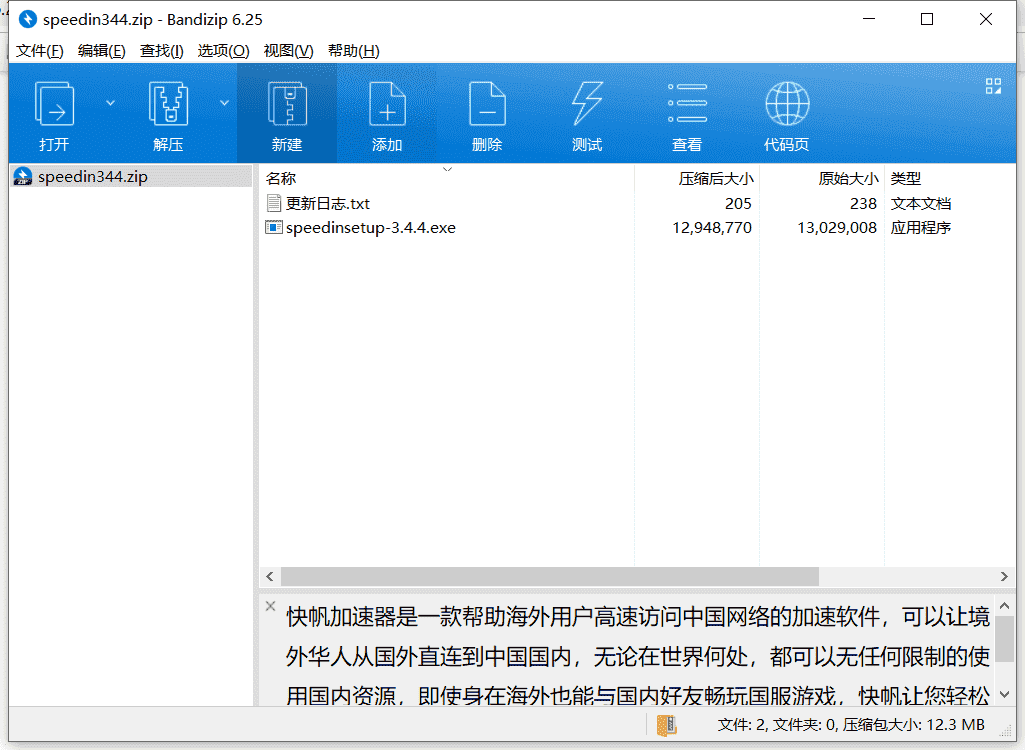Select the file 更新日志.txt
The image size is (1025, 750).
[x=328, y=204]
